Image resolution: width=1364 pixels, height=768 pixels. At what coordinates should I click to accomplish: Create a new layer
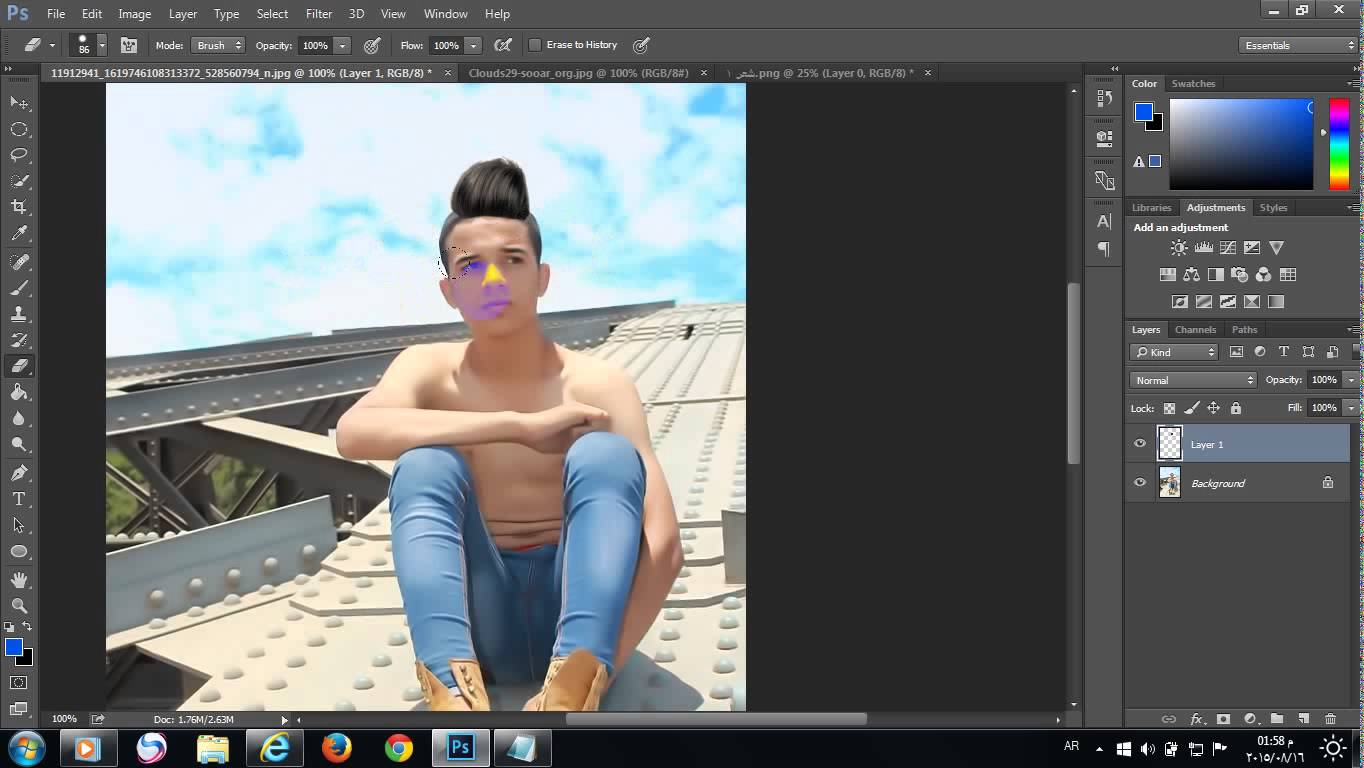pos(1303,719)
